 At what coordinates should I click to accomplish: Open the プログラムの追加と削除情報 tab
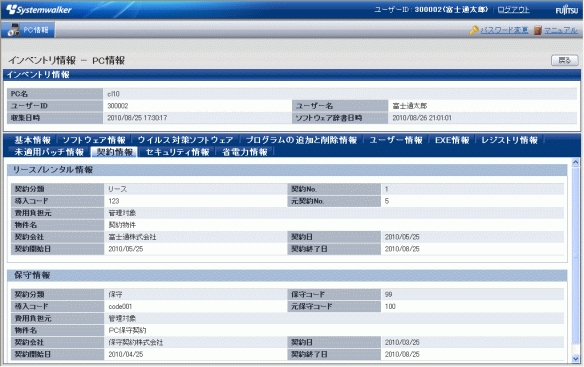click(301, 140)
